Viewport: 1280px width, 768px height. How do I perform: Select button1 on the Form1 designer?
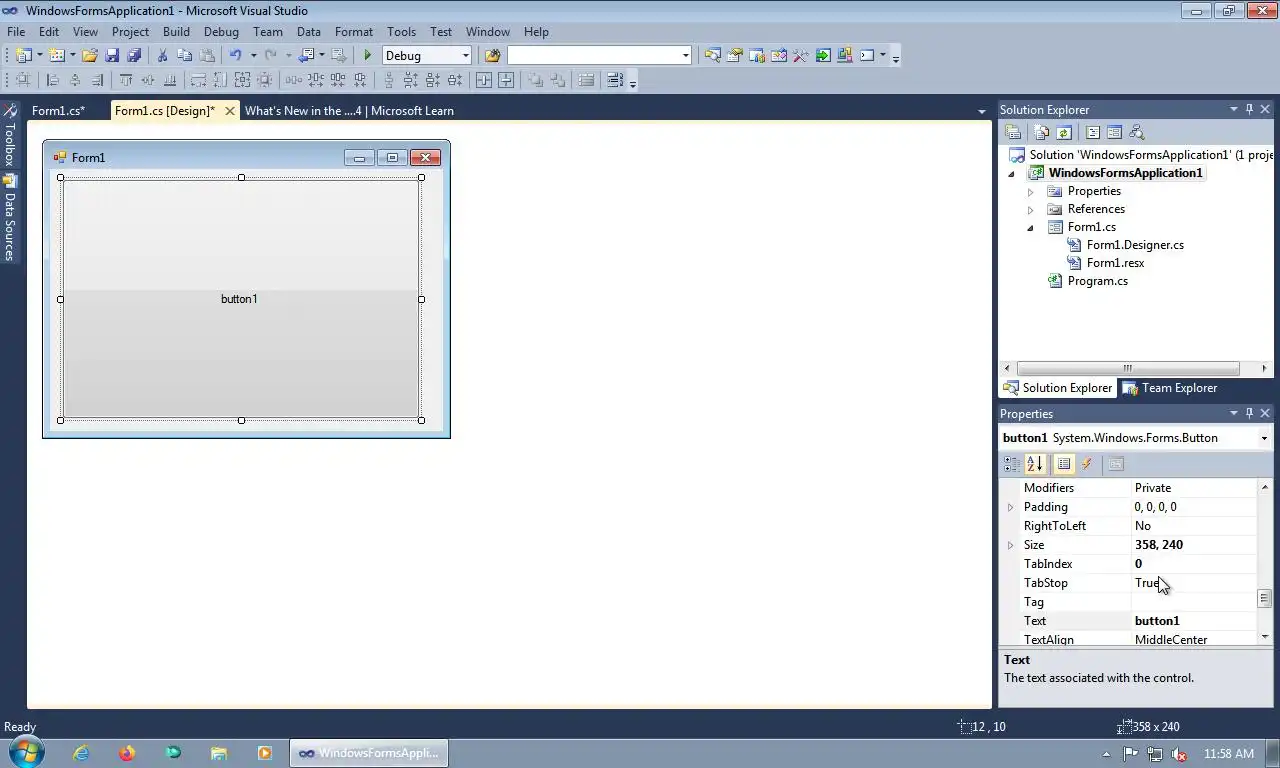(241, 299)
